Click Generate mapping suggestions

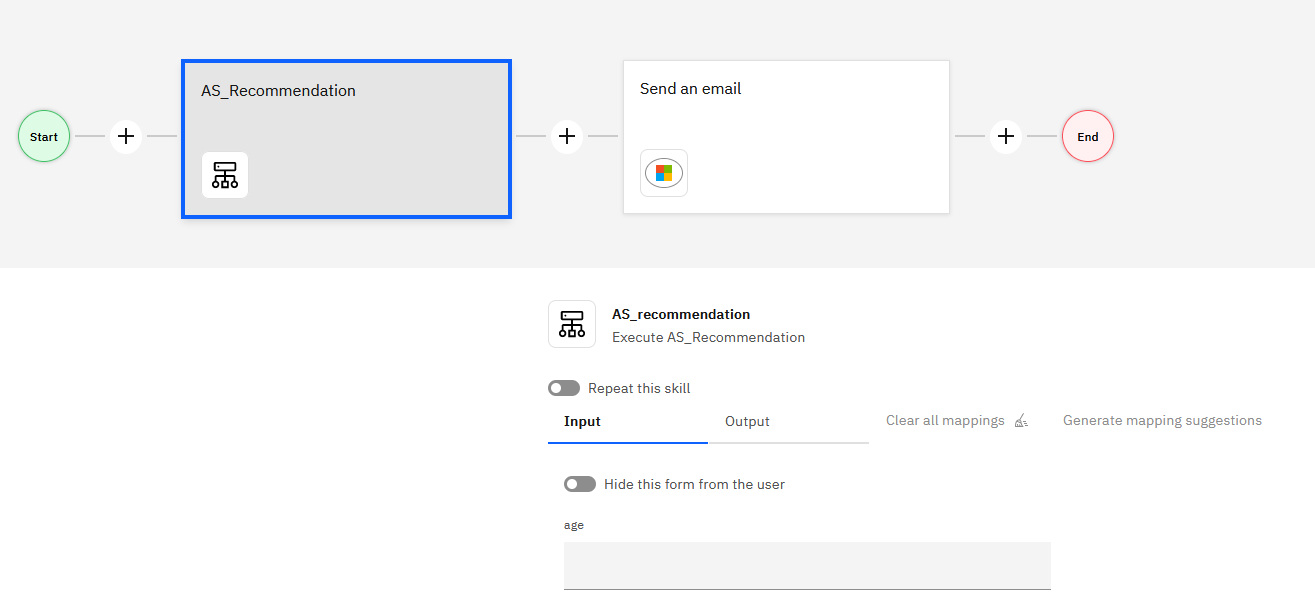(1162, 421)
